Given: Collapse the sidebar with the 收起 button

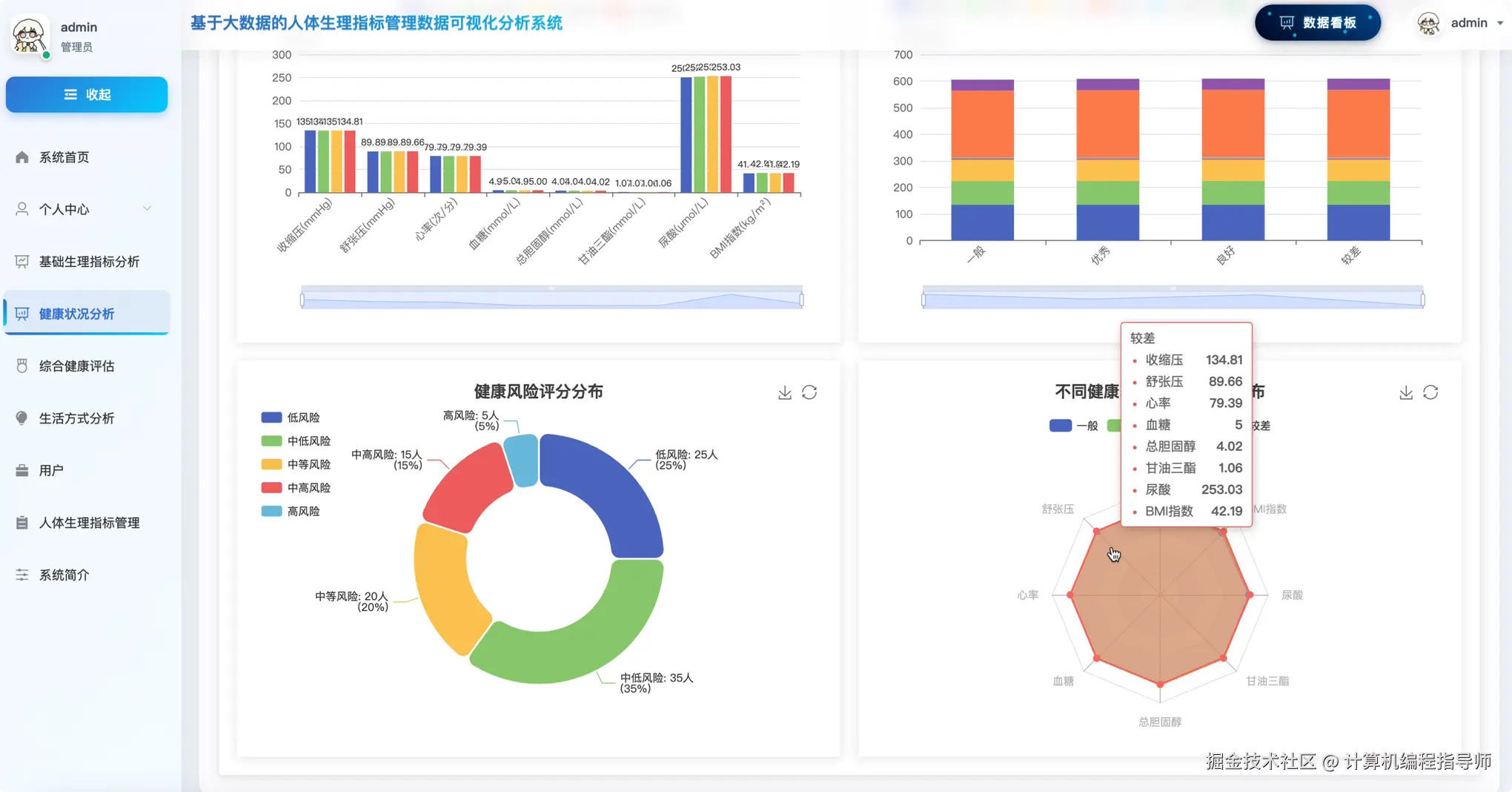Looking at the screenshot, I should [87, 94].
